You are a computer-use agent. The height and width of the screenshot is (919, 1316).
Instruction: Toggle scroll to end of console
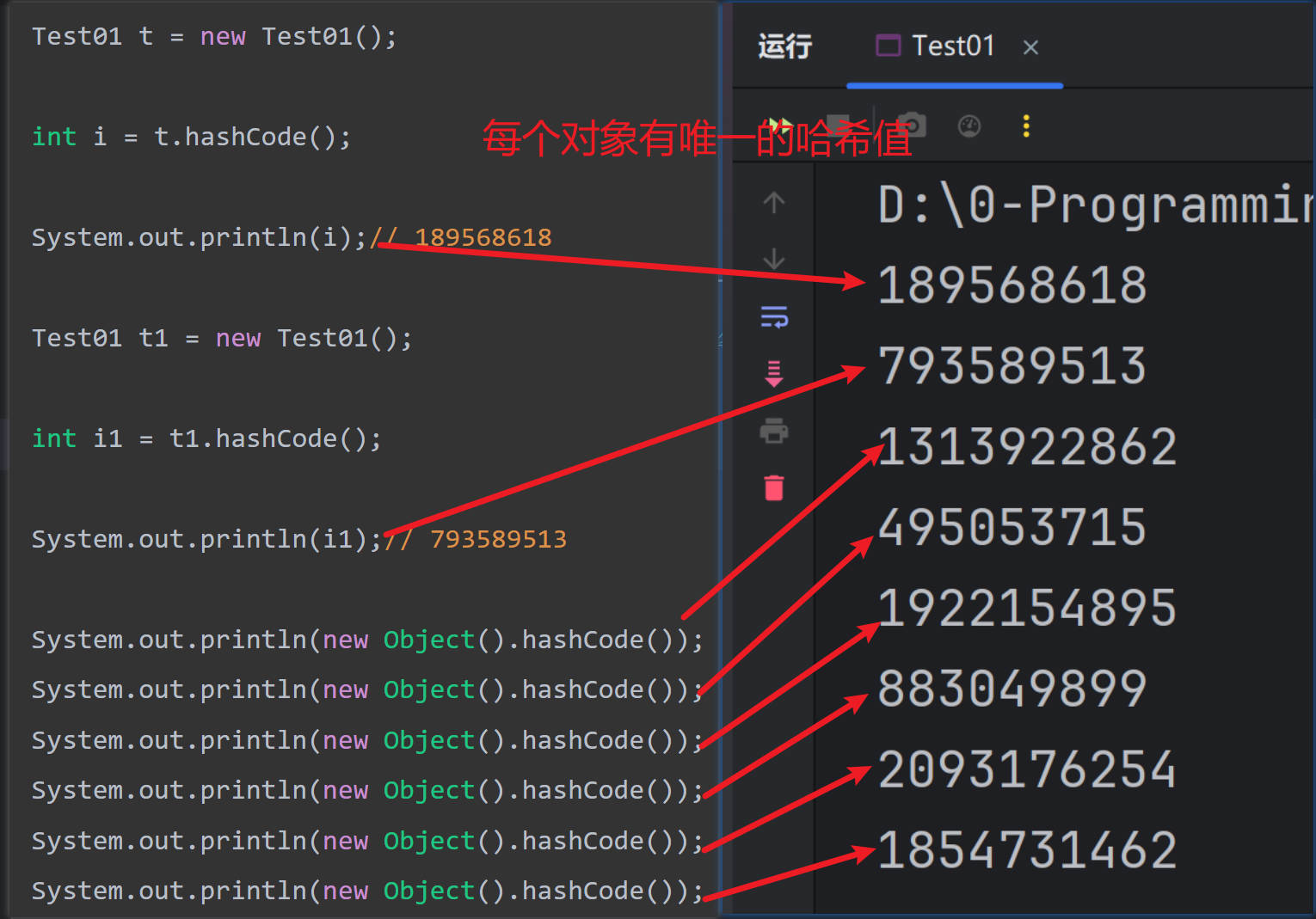(x=774, y=374)
